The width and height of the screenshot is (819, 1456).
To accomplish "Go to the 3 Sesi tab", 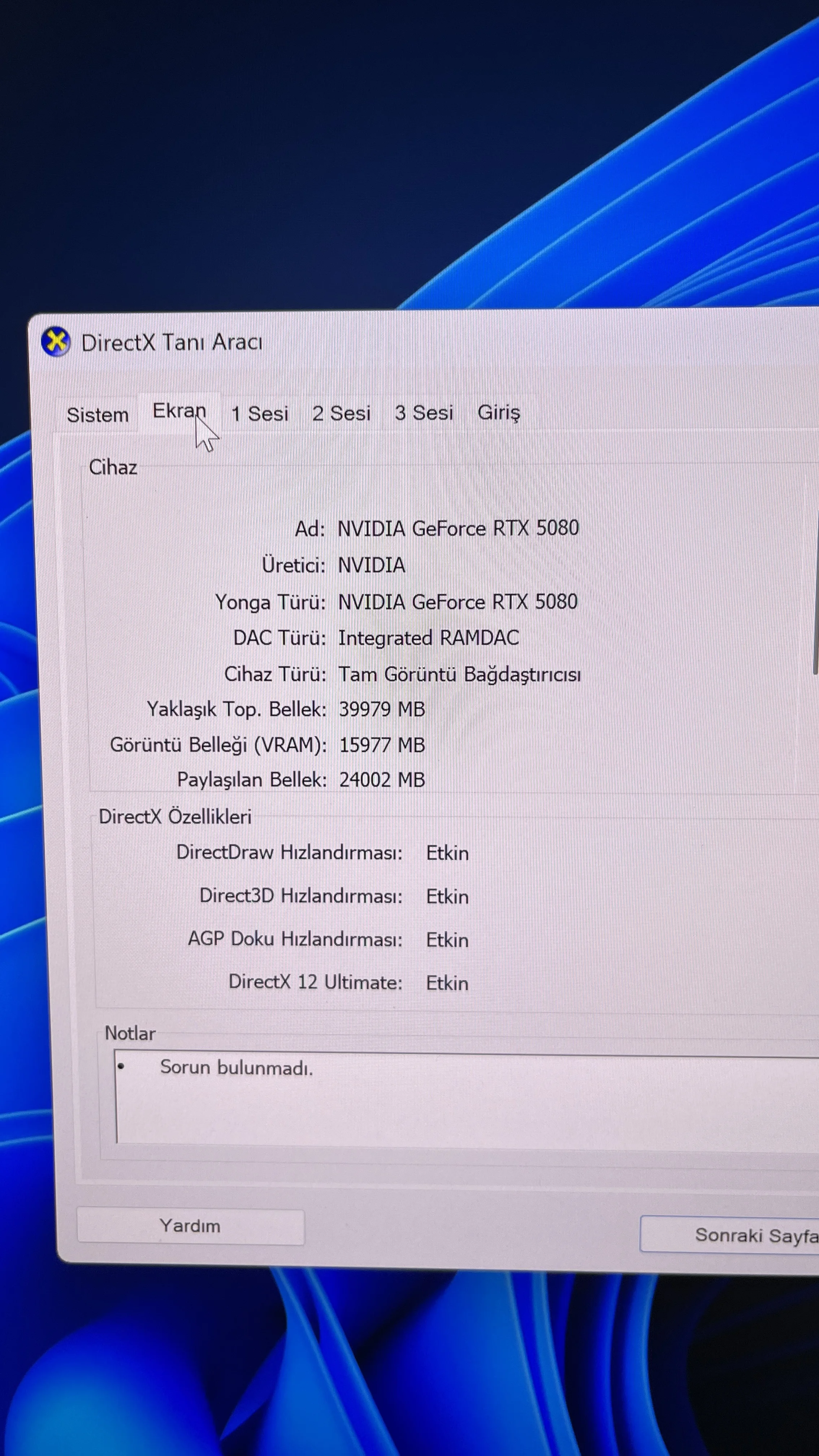I will [424, 413].
